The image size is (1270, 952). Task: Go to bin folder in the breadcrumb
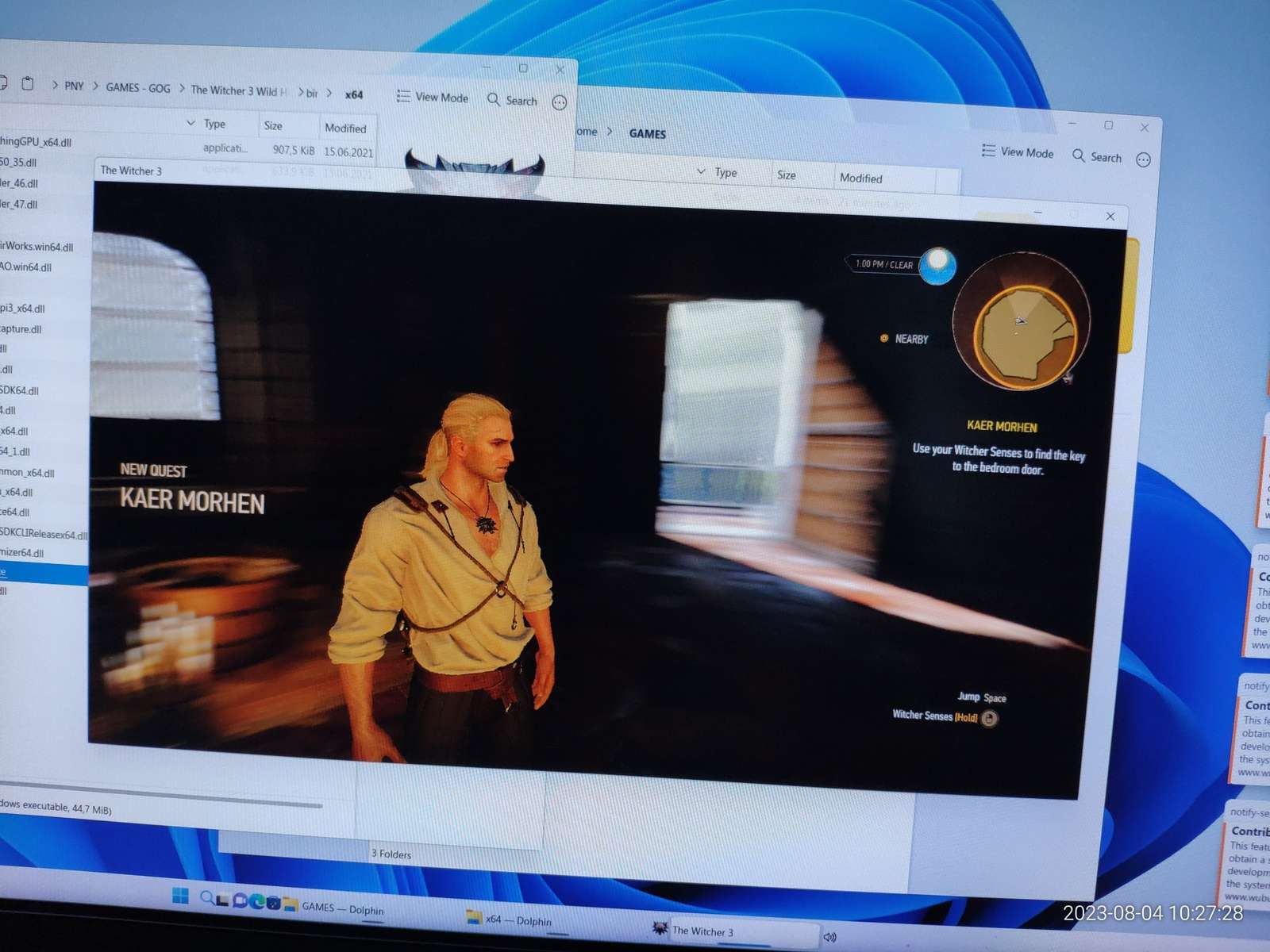click(312, 93)
